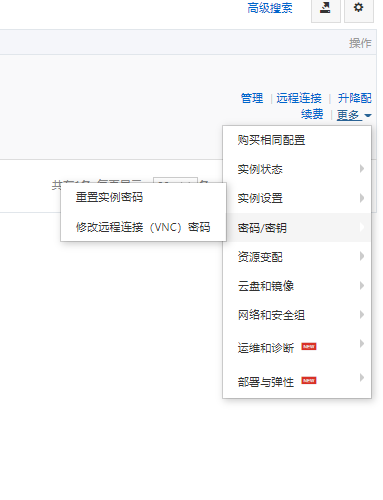Toggle the 更多 dropdown menu
This screenshot has height=500, width=383.
pyautogui.click(x=354, y=115)
